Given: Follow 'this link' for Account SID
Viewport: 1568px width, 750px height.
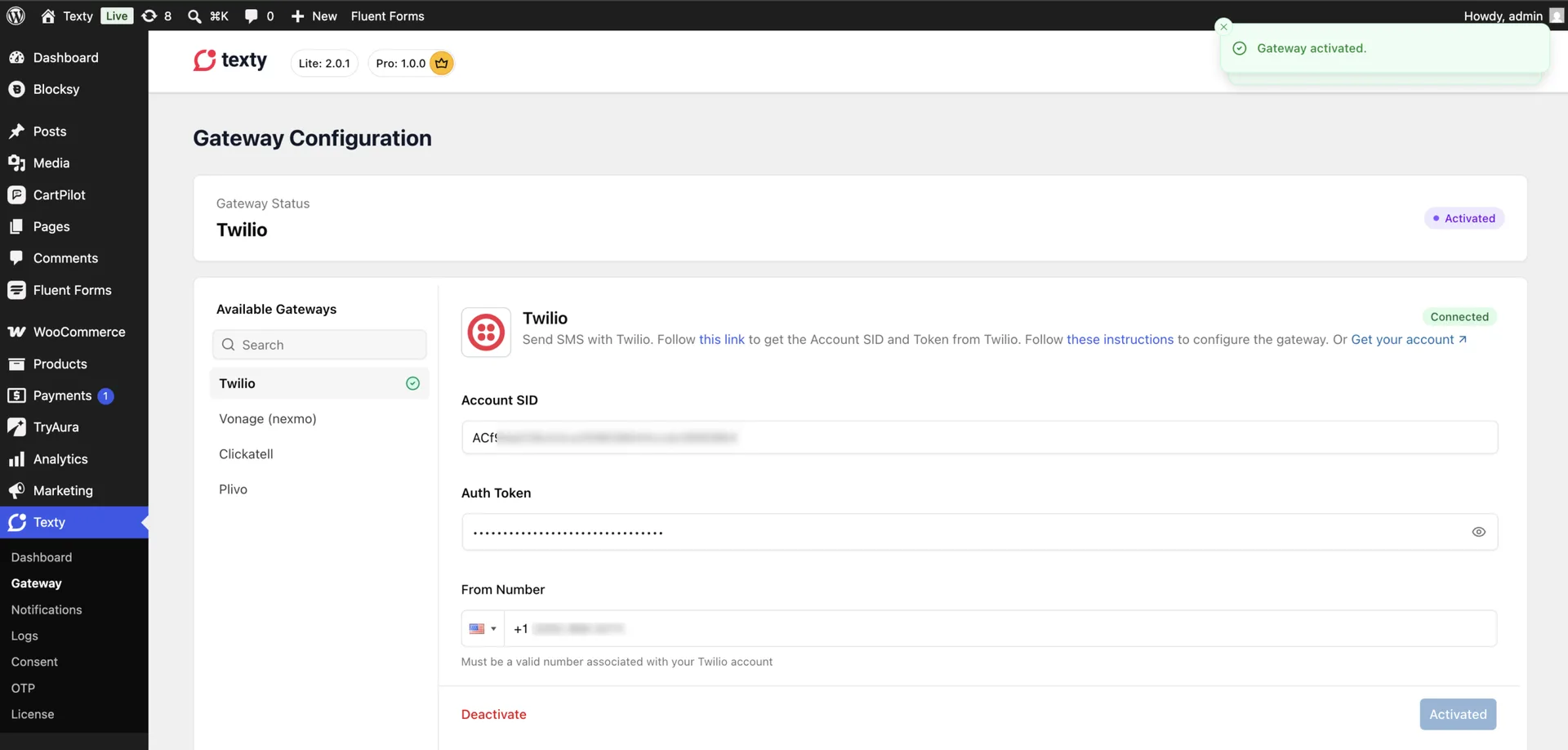Looking at the screenshot, I should coord(722,339).
